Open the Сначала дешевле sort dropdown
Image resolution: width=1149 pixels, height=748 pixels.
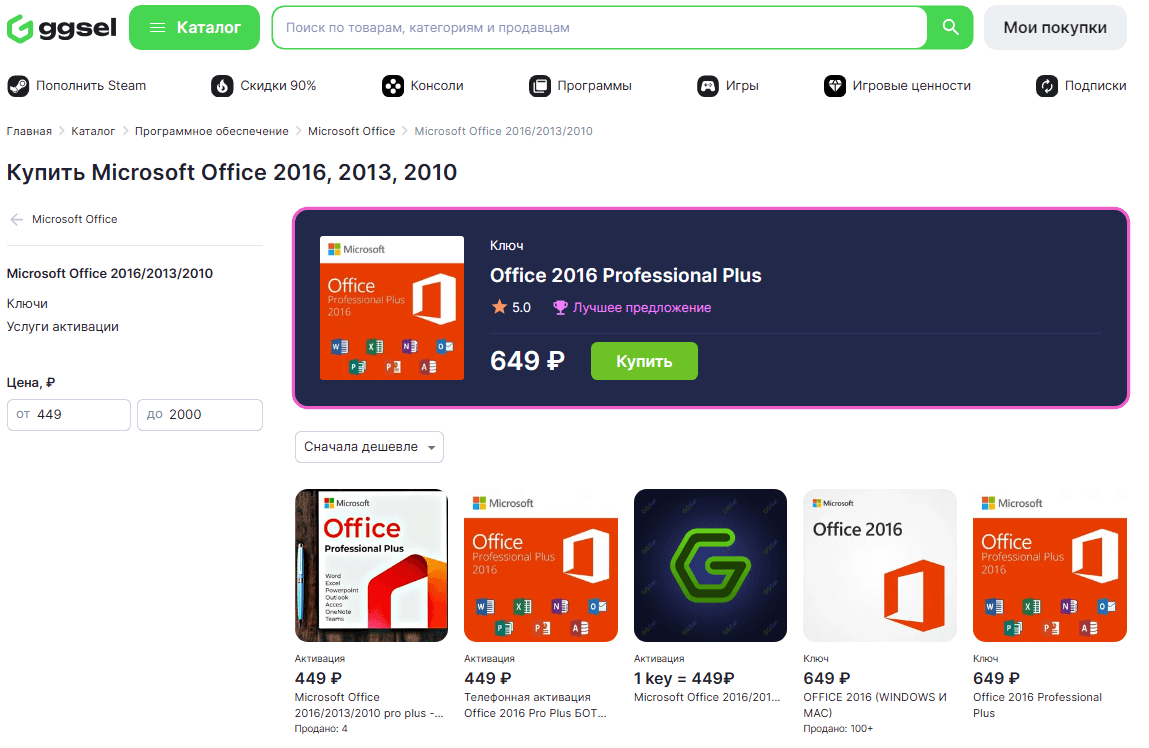click(369, 447)
